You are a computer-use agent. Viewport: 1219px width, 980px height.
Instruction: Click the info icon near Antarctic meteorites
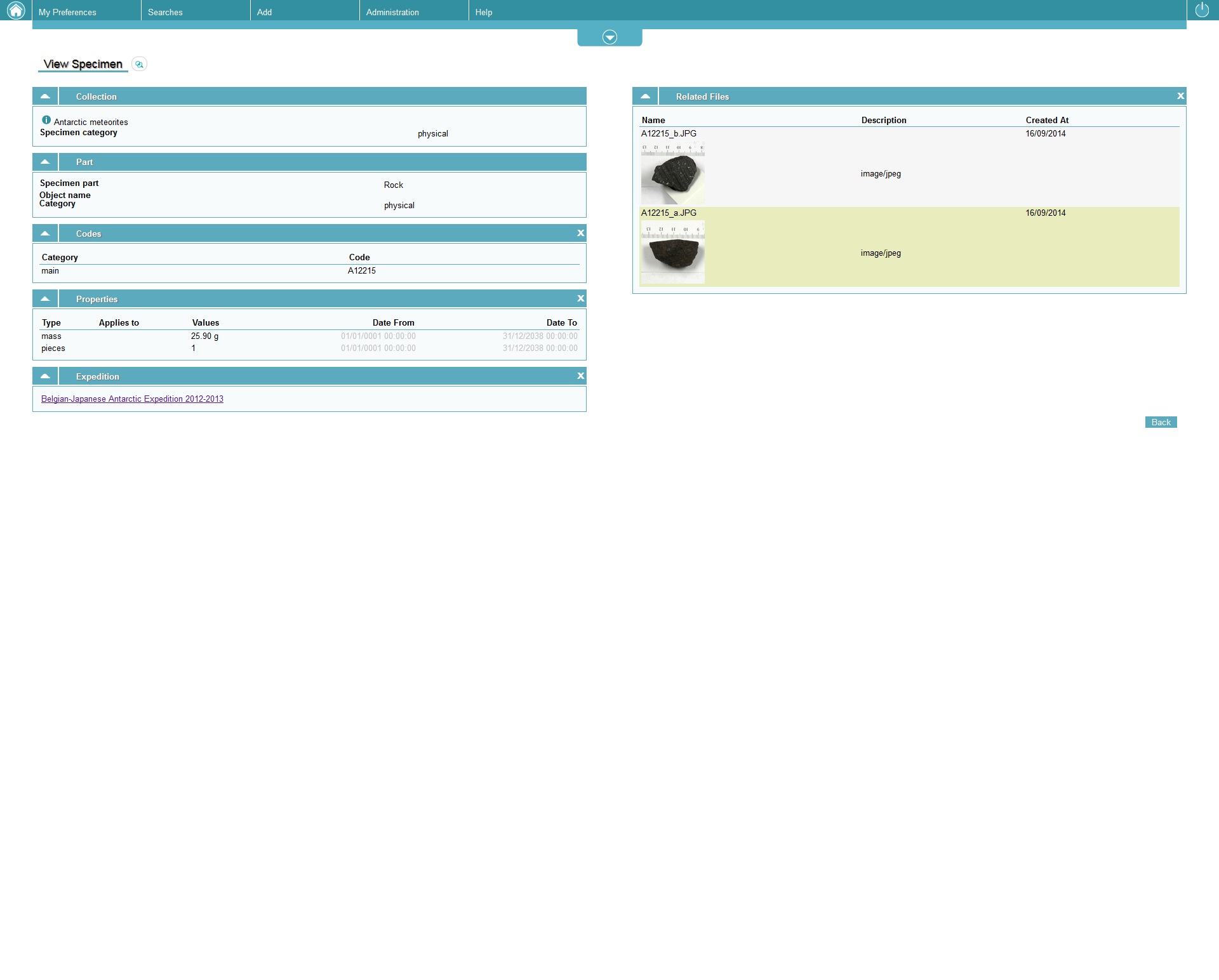pos(46,120)
